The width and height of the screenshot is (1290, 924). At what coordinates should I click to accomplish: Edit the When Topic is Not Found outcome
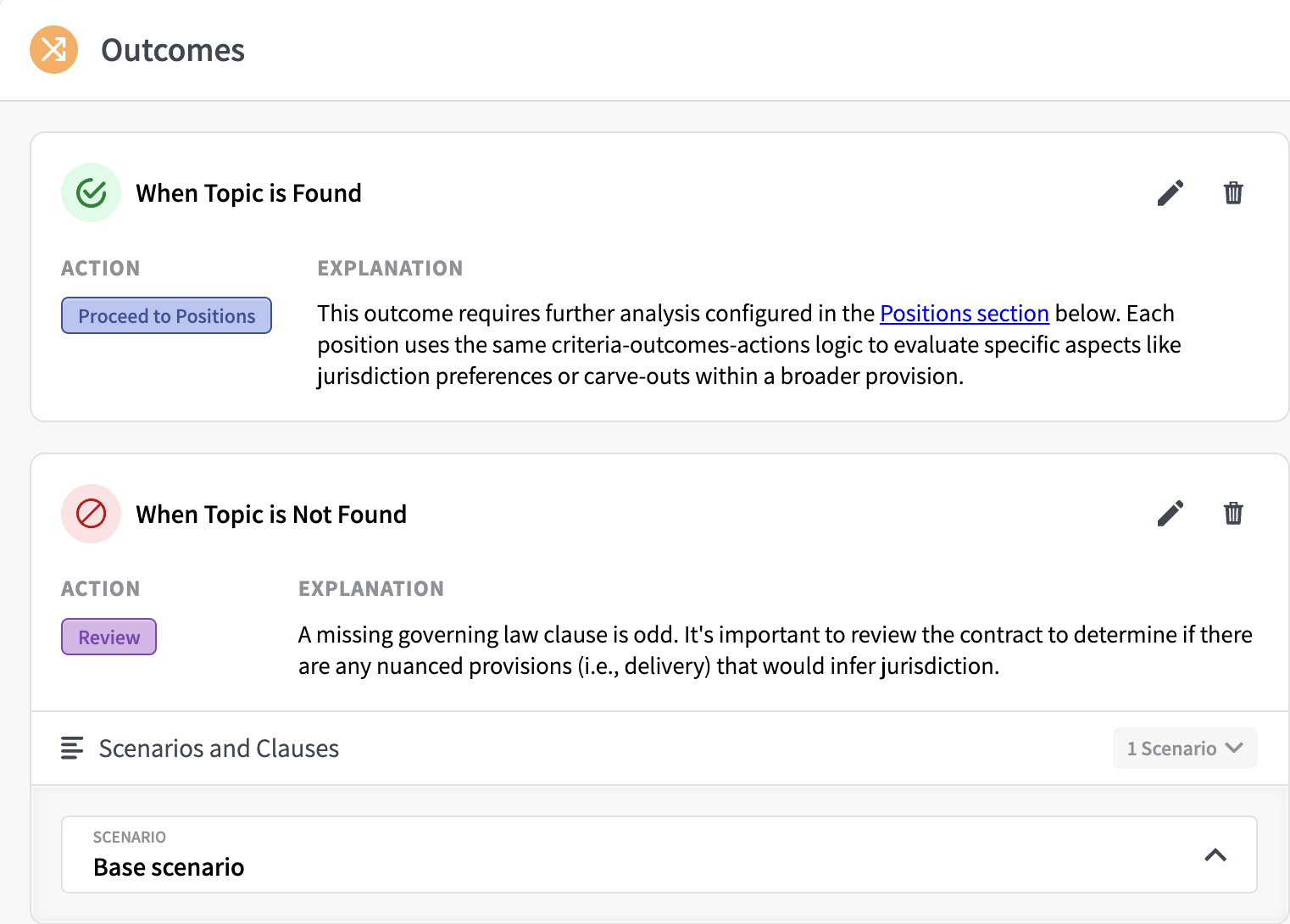tap(1170, 514)
